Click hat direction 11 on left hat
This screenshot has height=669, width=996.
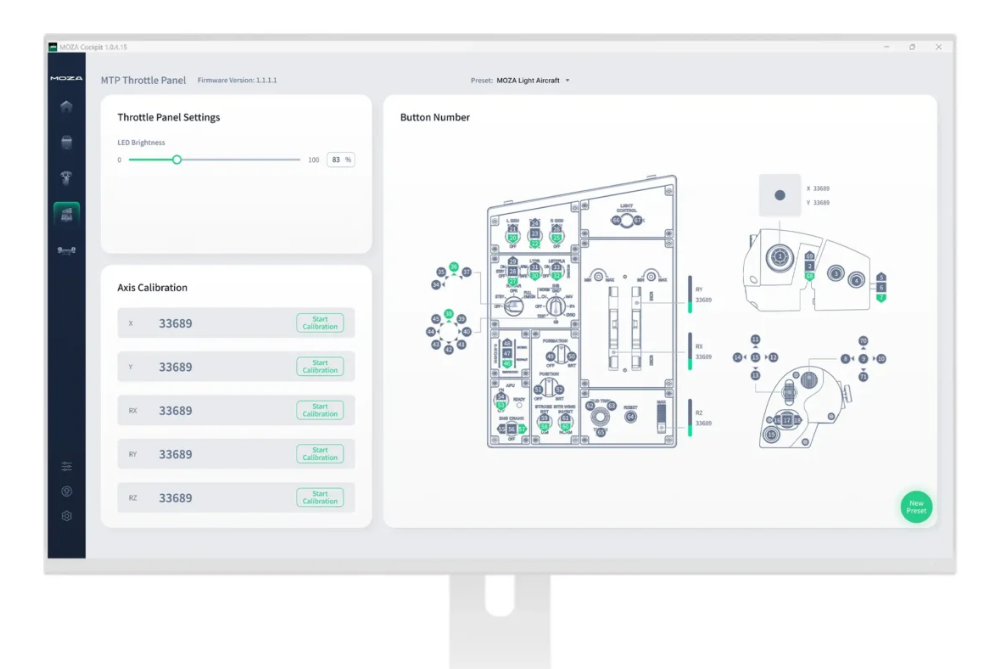(x=755, y=340)
